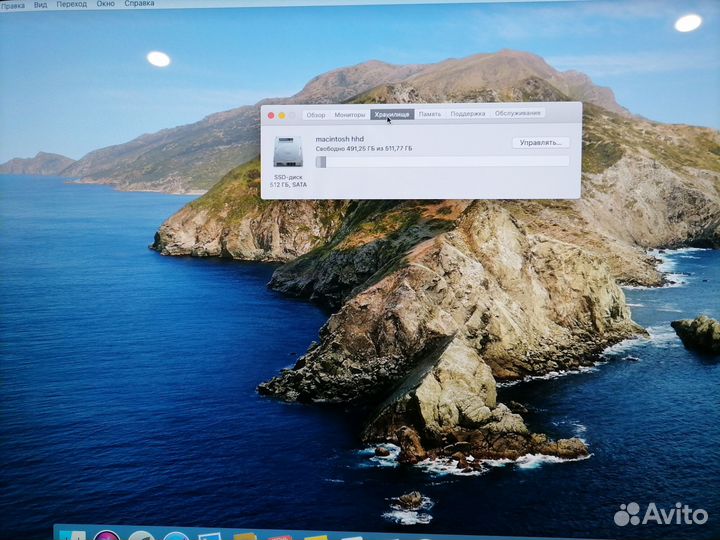Image resolution: width=720 pixels, height=540 pixels.
Task: Open the Справка help menu
Action: 139,4
